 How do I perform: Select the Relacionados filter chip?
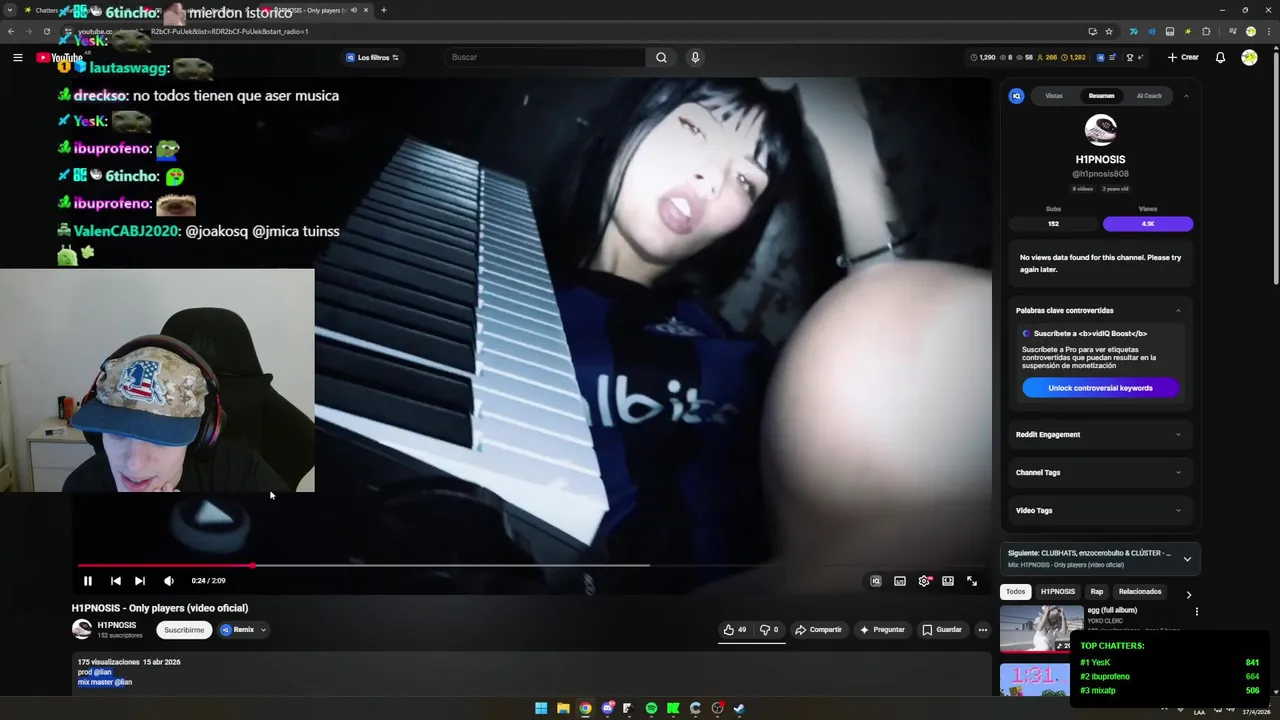pyautogui.click(x=1140, y=592)
